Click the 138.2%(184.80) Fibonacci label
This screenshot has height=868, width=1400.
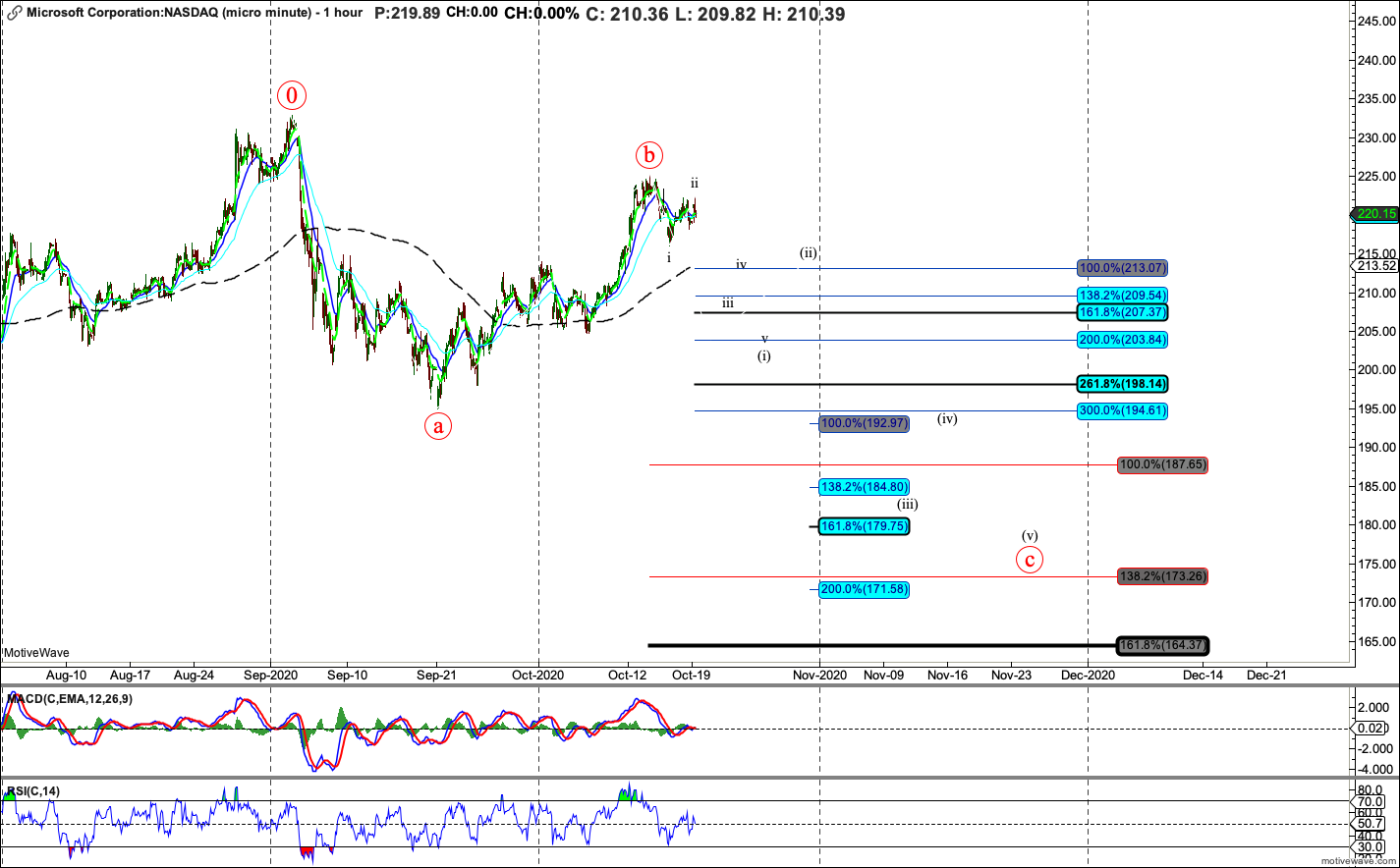click(x=864, y=486)
